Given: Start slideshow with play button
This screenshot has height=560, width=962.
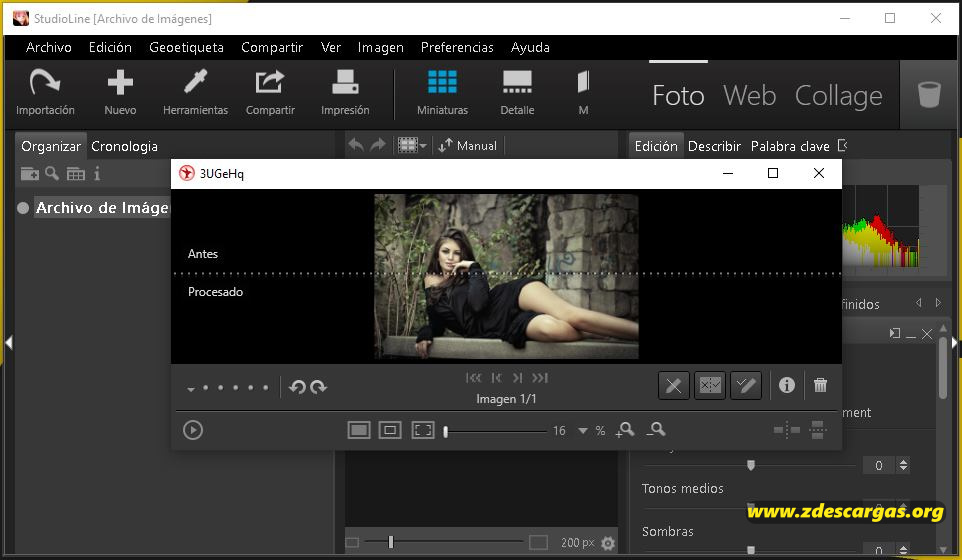Looking at the screenshot, I should pos(193,430).
